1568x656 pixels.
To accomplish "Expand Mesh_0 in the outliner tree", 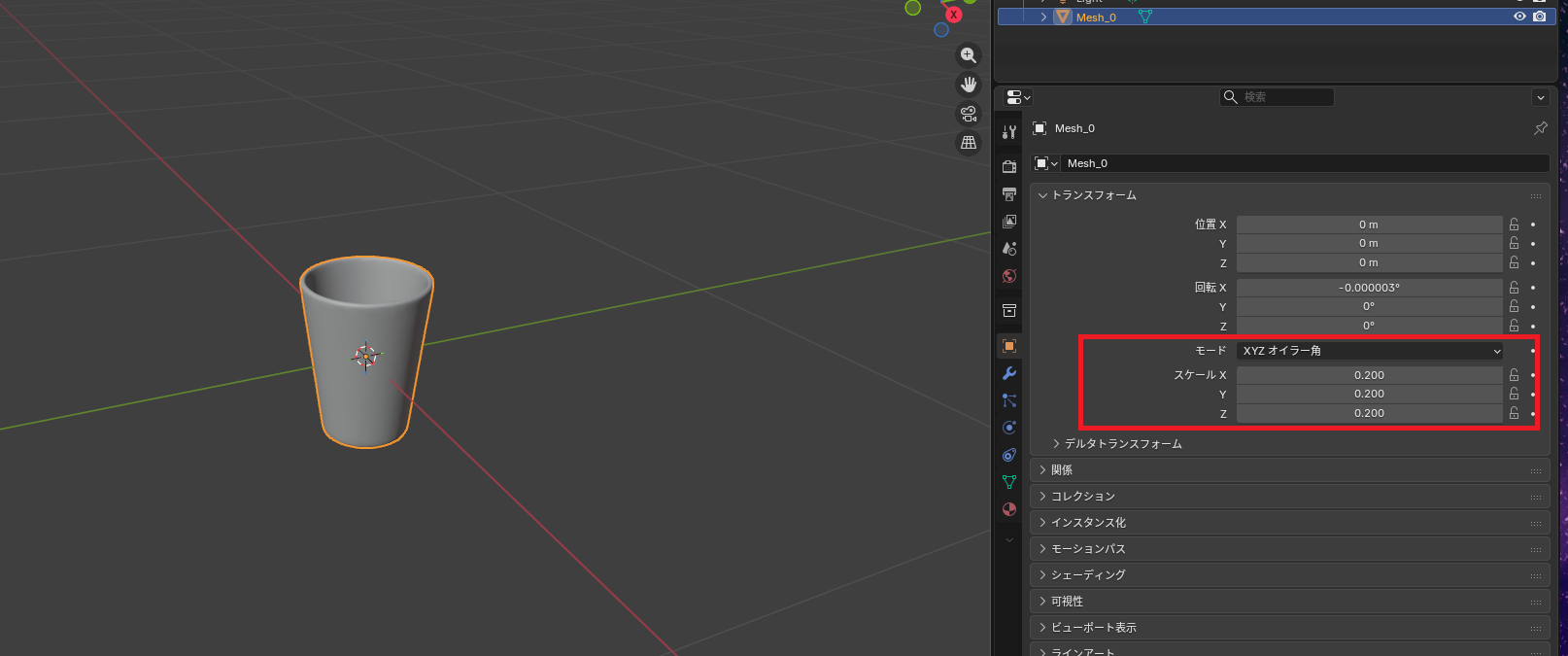I will (x=1043, y=17).
